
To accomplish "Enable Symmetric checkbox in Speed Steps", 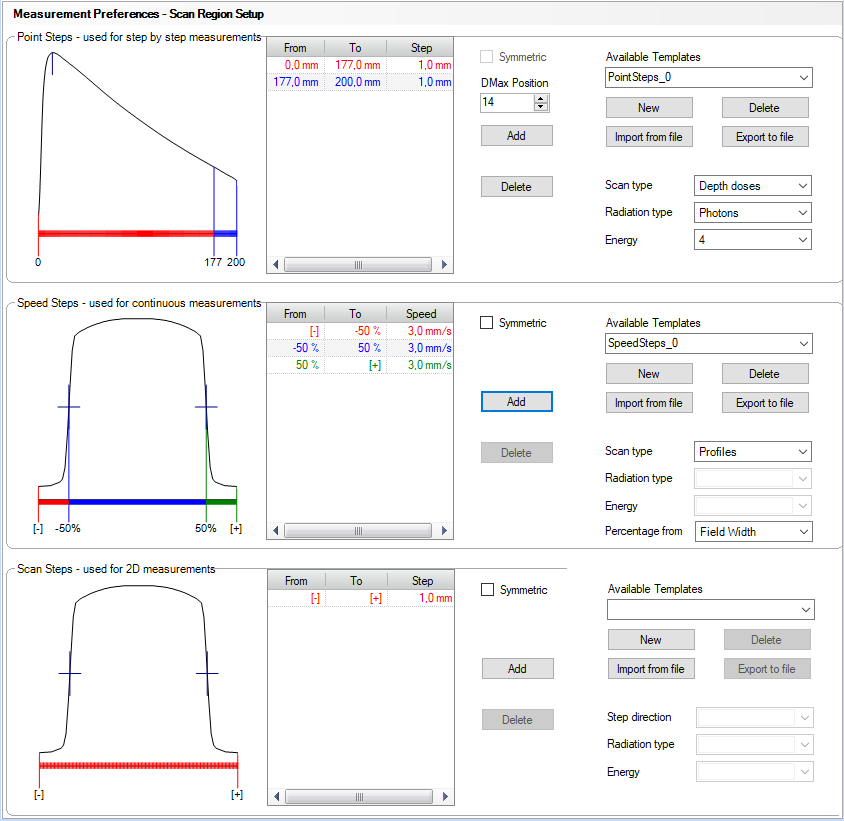I will tap(488, 323).
